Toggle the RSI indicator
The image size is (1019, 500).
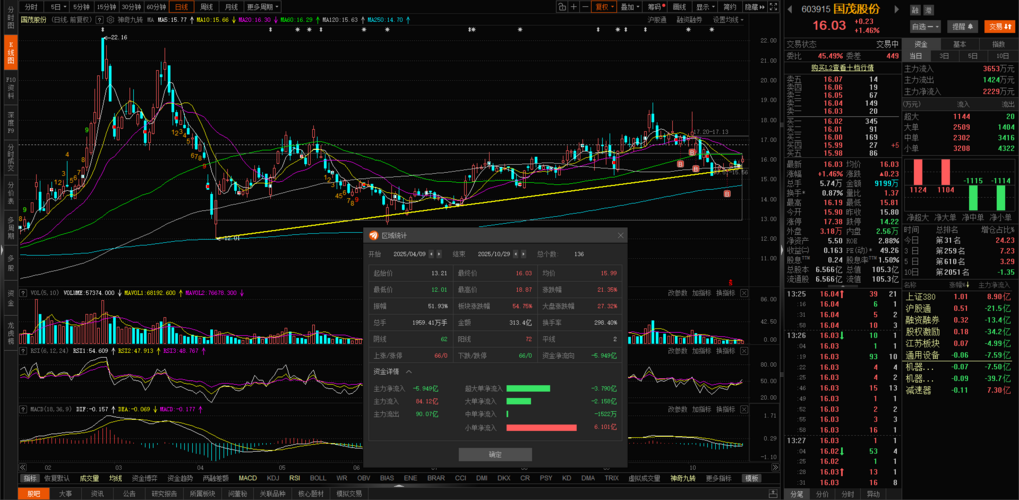click(x=294, y=478)
